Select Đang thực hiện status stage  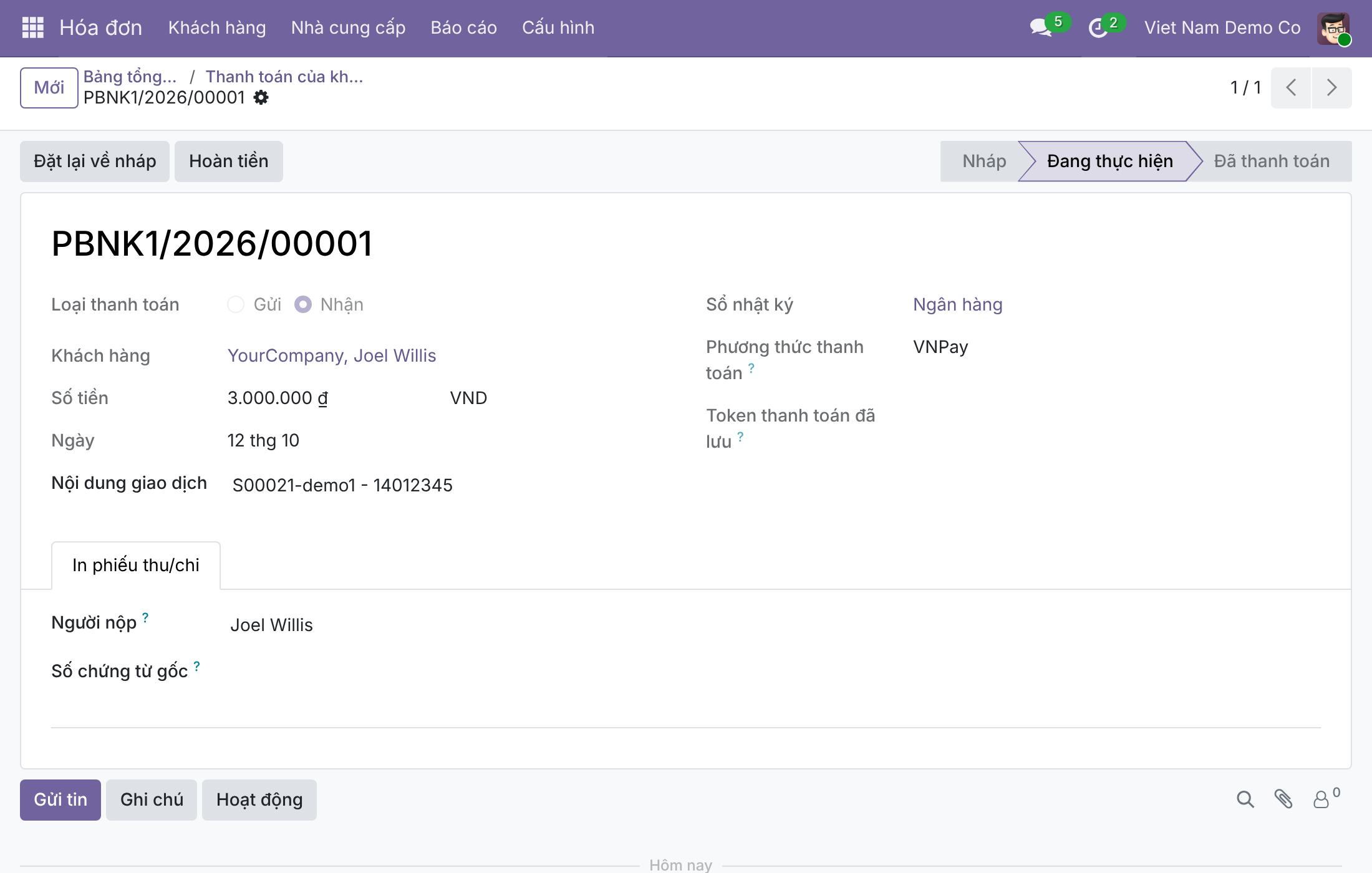click(1110, 161)
